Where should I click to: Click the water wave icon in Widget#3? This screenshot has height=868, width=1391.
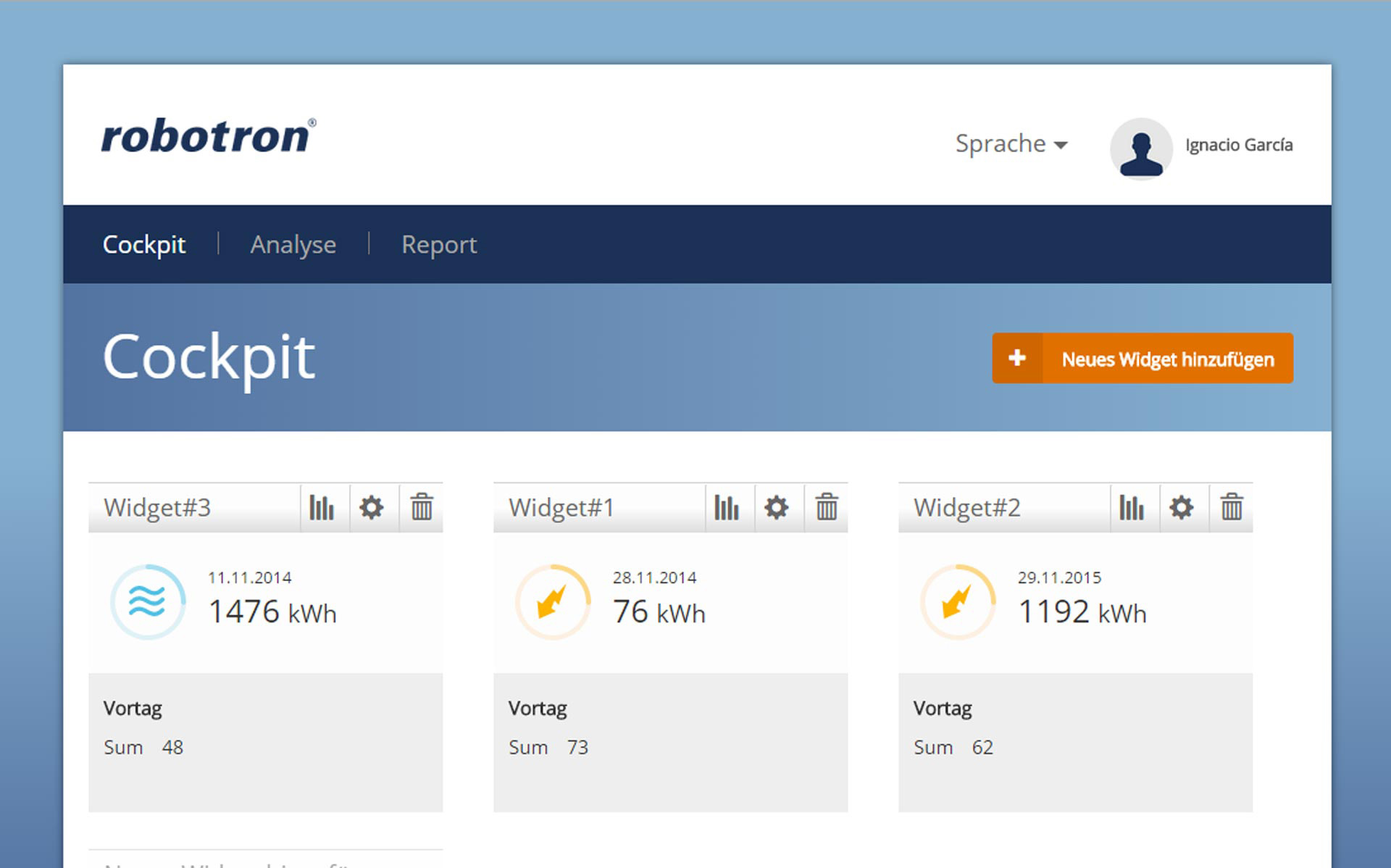[x=148, y=602]
